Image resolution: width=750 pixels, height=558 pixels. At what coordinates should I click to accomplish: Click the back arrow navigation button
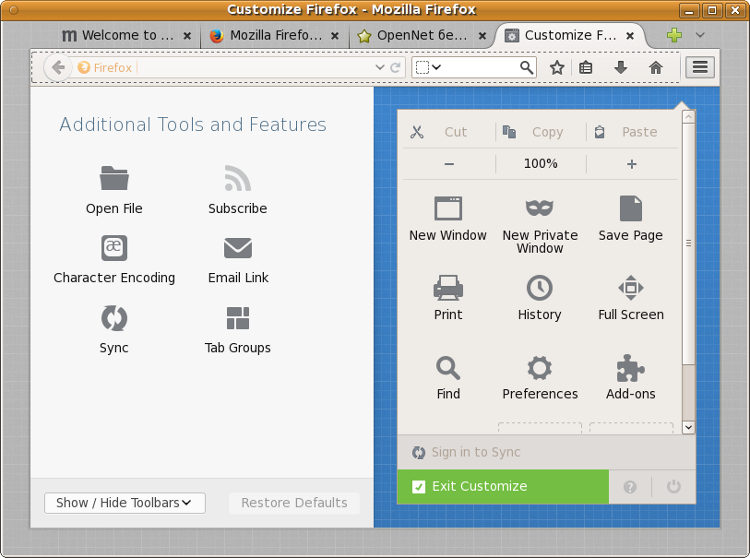pyautogui.click(x=58, y=67)
